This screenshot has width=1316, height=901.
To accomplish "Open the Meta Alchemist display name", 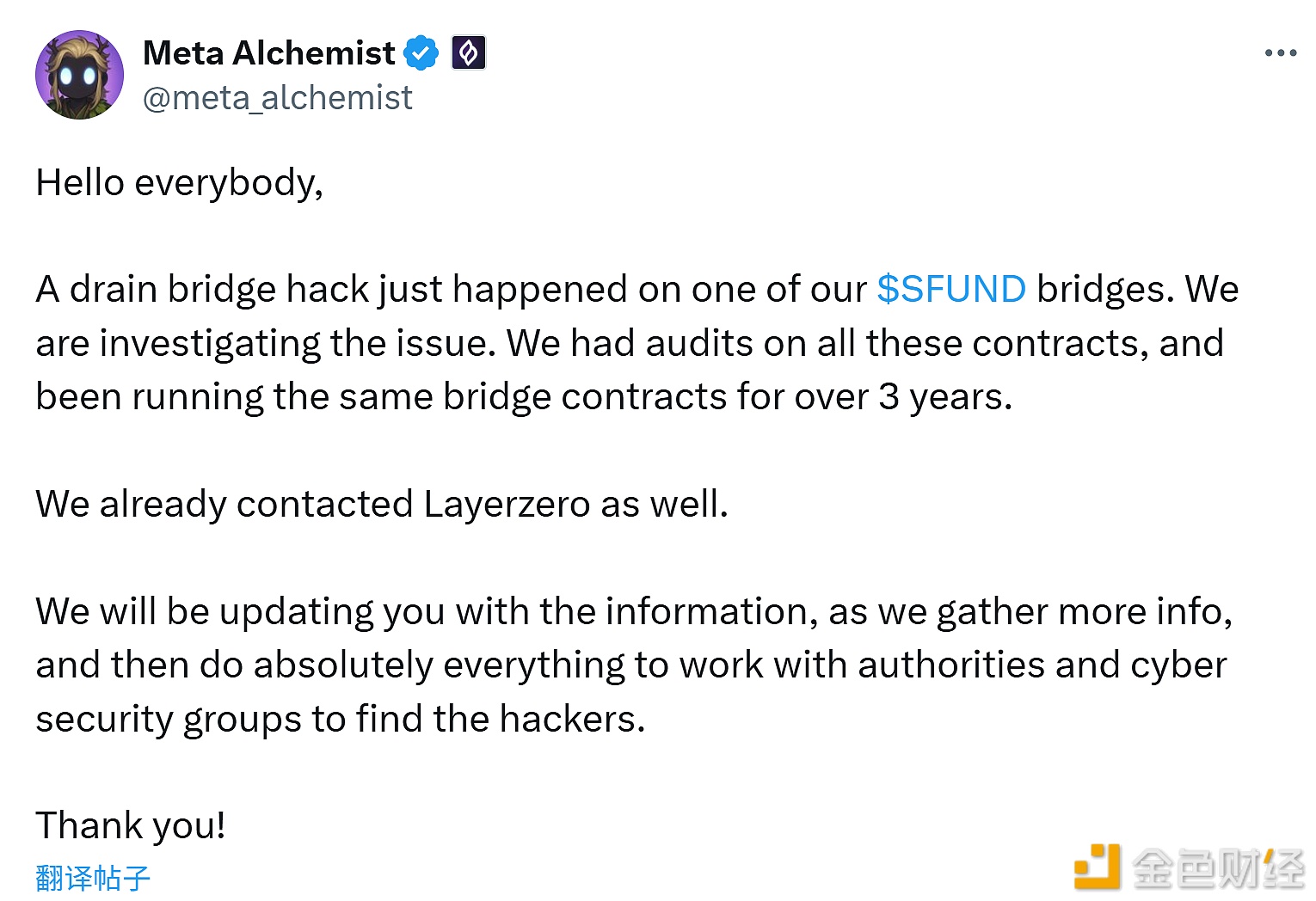I will [268, 53].
